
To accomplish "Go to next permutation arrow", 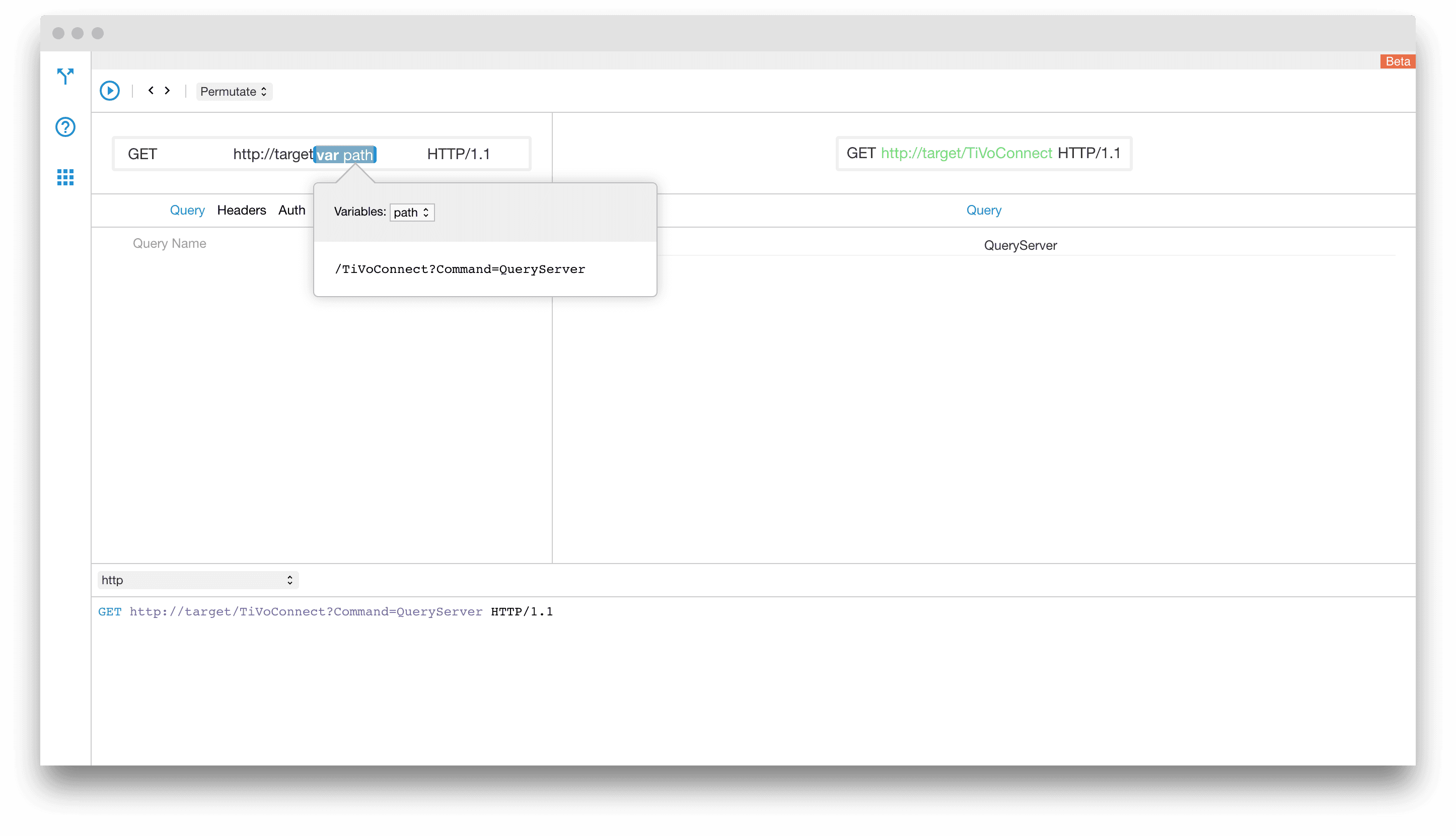I will 167,91.
